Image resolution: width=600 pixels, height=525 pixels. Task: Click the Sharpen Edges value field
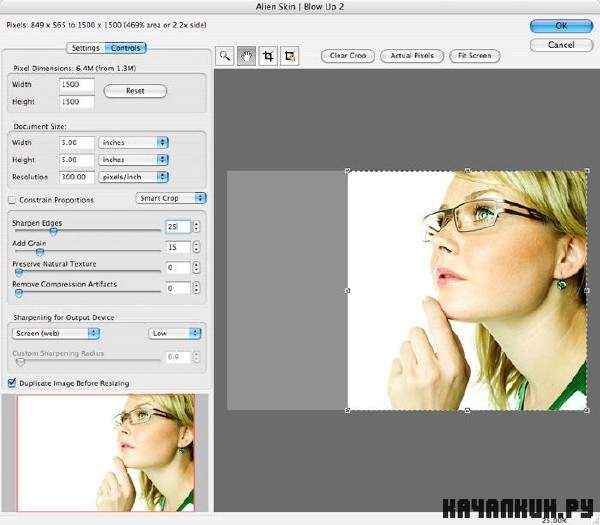pos(178,227)
